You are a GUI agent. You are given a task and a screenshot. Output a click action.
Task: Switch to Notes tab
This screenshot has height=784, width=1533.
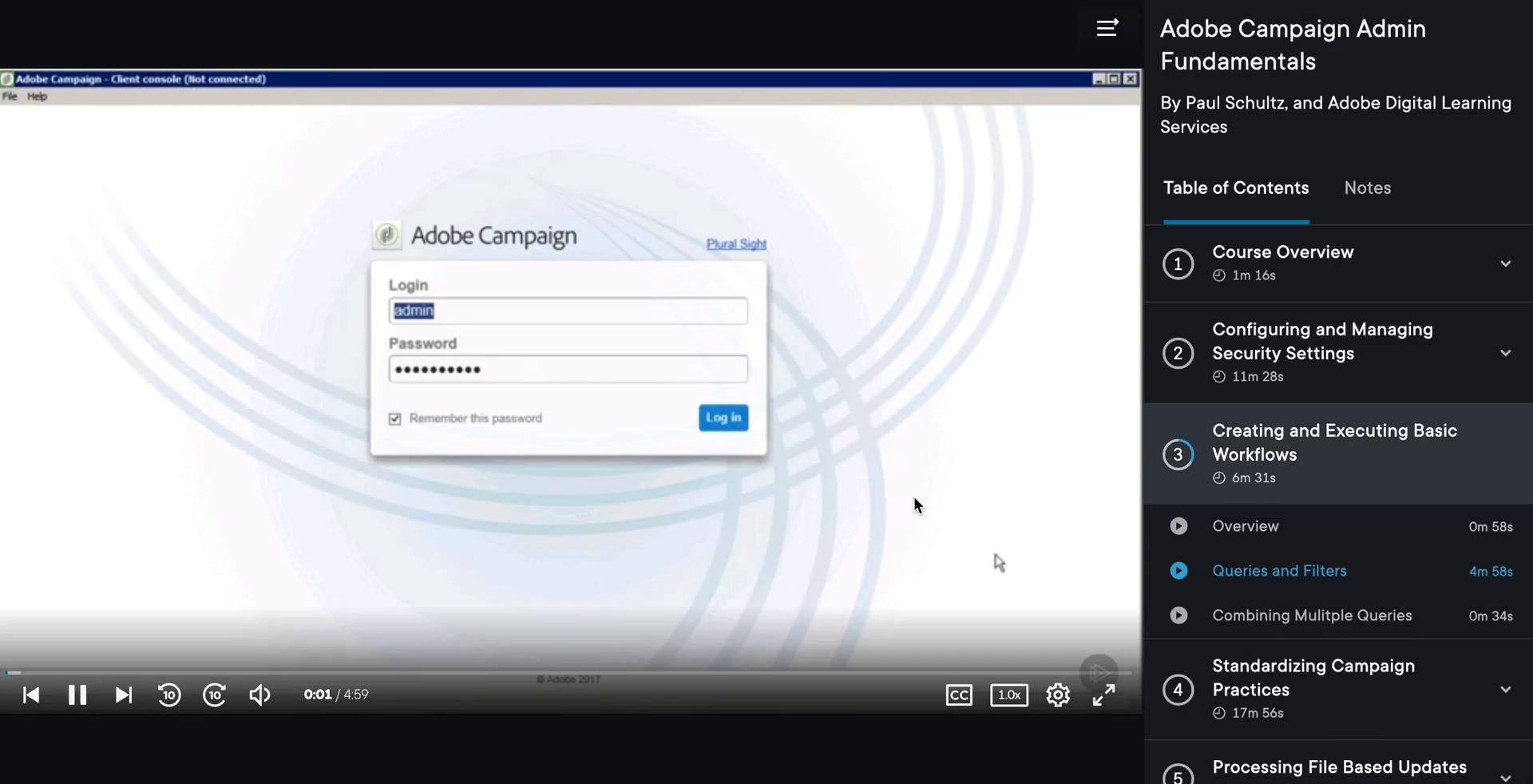[x=1367, y=188]
